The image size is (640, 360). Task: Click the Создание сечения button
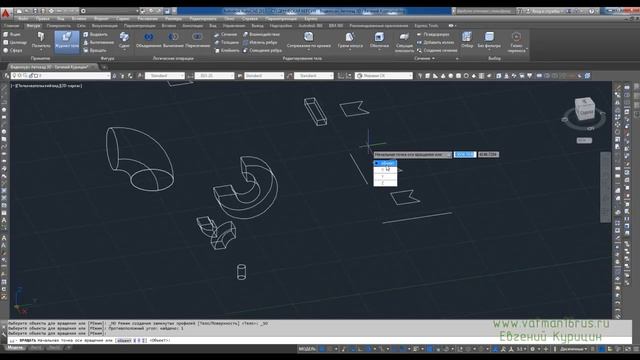(437, 51)
